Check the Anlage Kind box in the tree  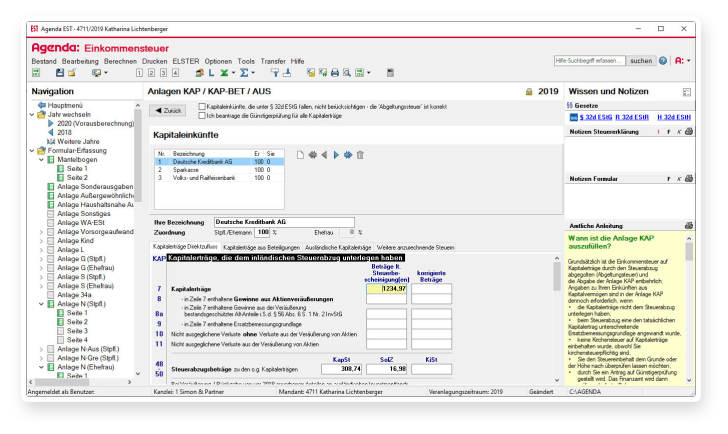pos(49,241)
